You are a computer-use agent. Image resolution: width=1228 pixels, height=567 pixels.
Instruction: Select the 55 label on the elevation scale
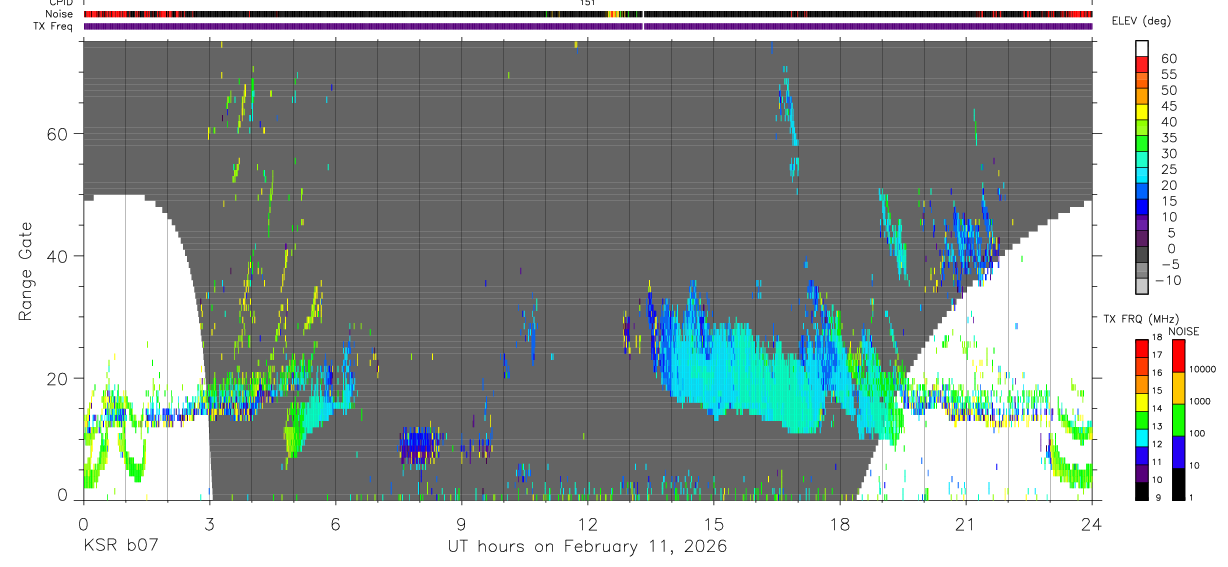click(1168, 75)
